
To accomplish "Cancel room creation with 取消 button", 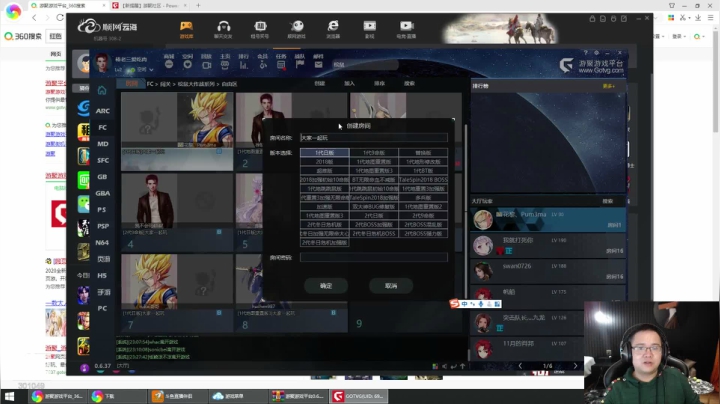I will tap(391, 286).
